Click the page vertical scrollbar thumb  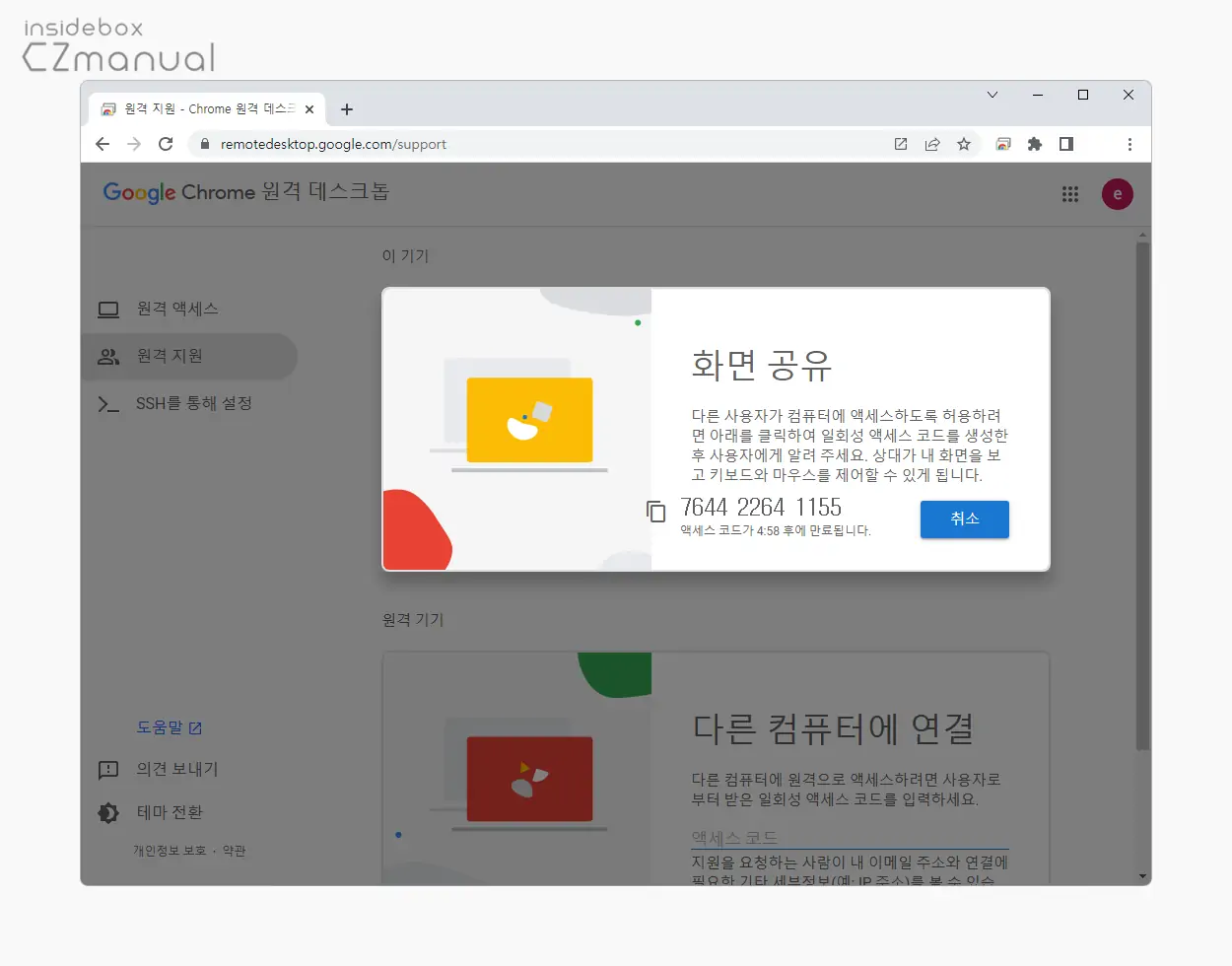pos(1143,497)
